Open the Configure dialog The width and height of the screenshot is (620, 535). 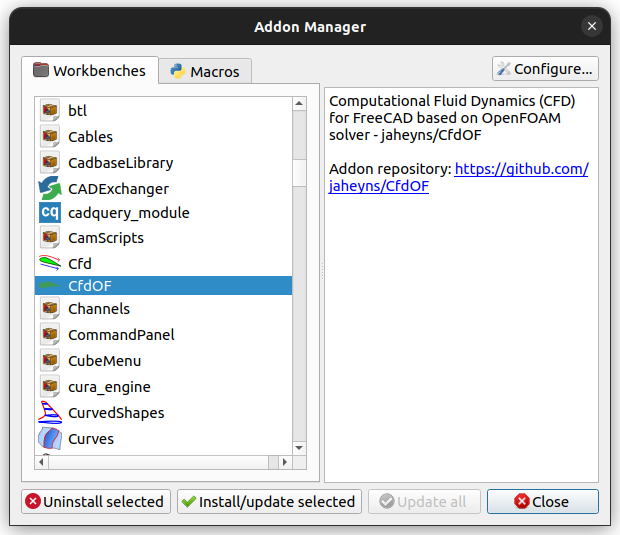click(545, 69)
